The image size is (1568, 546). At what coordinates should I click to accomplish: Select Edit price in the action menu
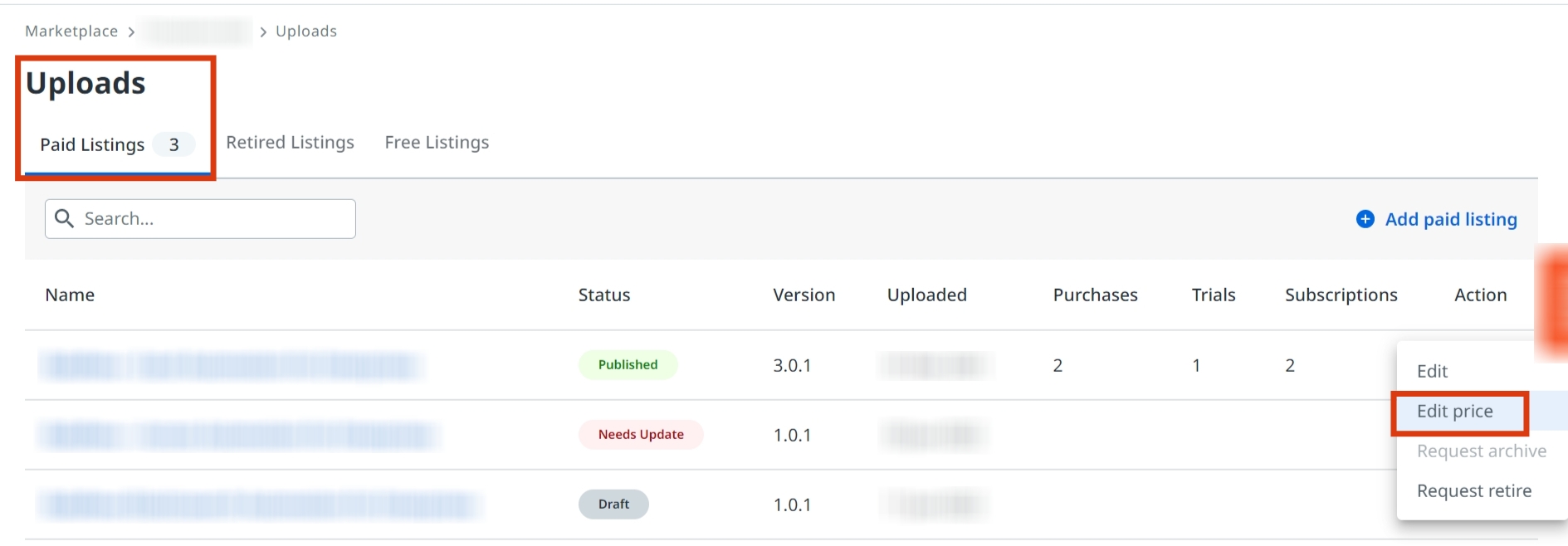1454,412
